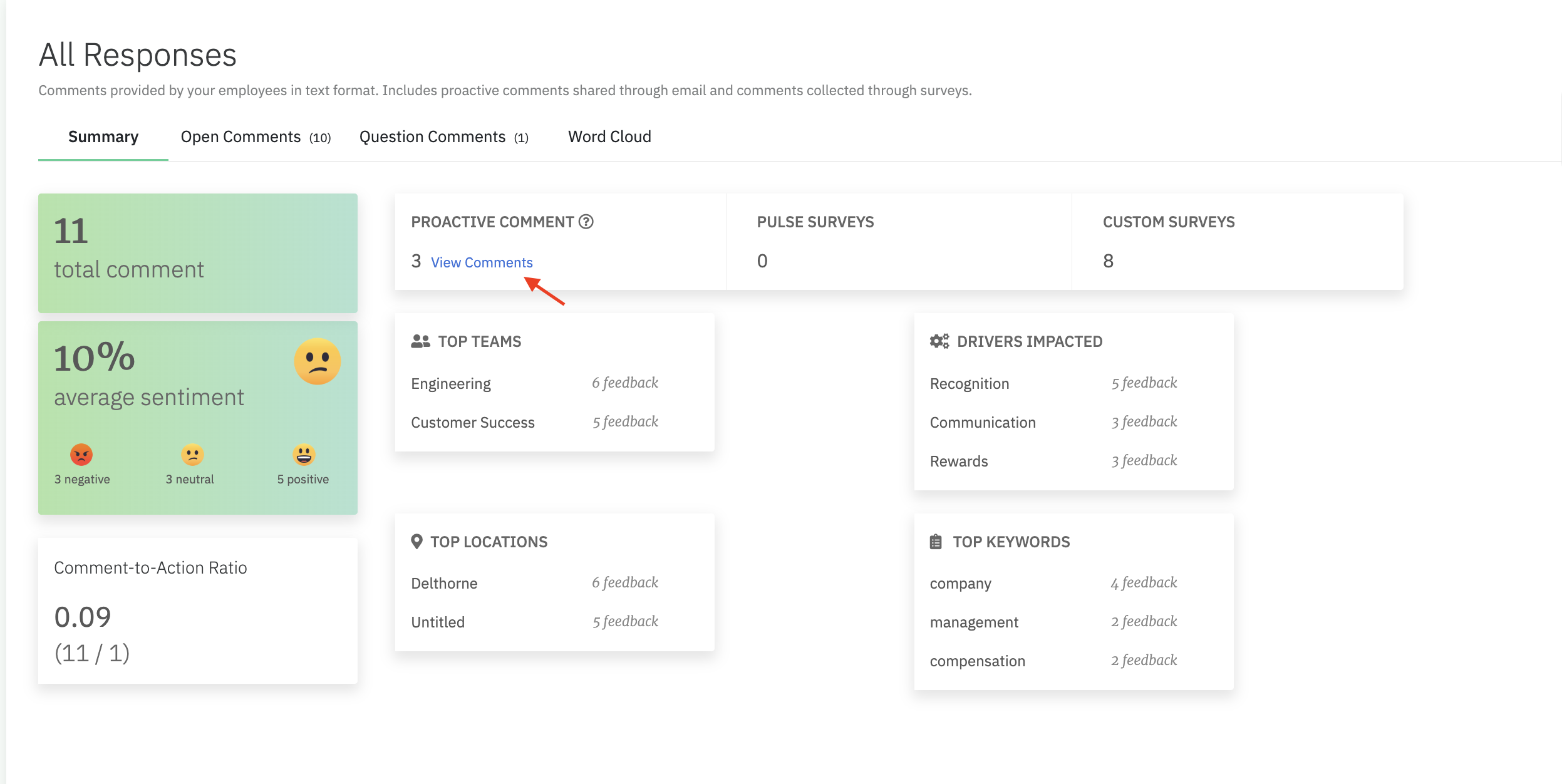Click the Drivers Impacted gears icon
This screenshot has width=1562, height=784.
pos(939,341)
